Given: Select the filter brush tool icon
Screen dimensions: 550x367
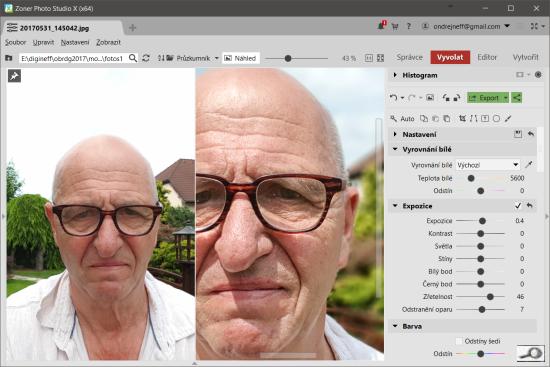Looking at the screenshot, I should coord(508,119).
